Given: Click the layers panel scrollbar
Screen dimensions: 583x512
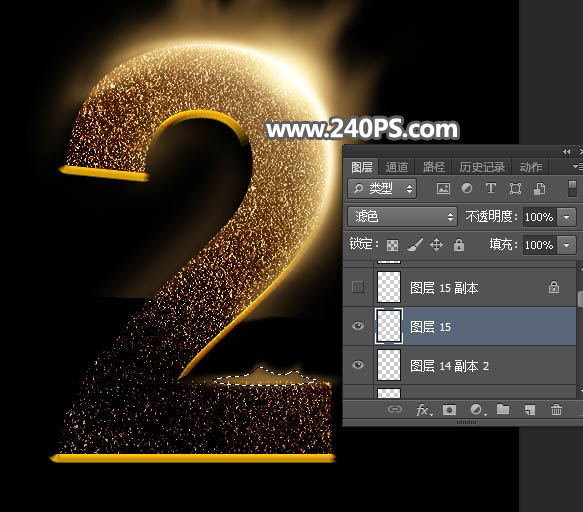Looking at the screenshot, I should pos(580,299).
